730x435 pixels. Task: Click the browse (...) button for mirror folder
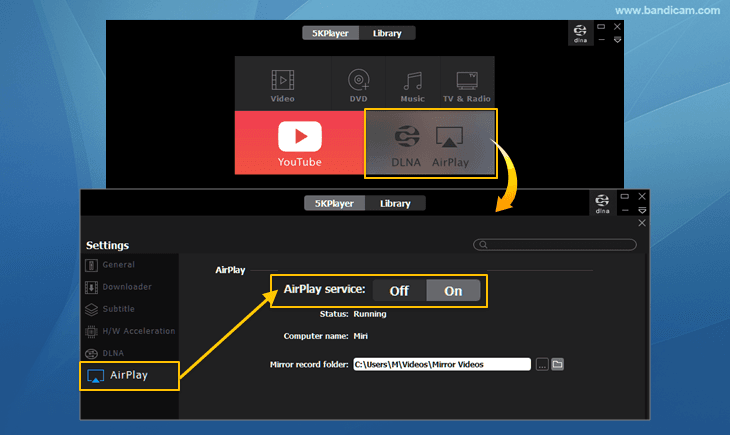(x=542, y=364)
